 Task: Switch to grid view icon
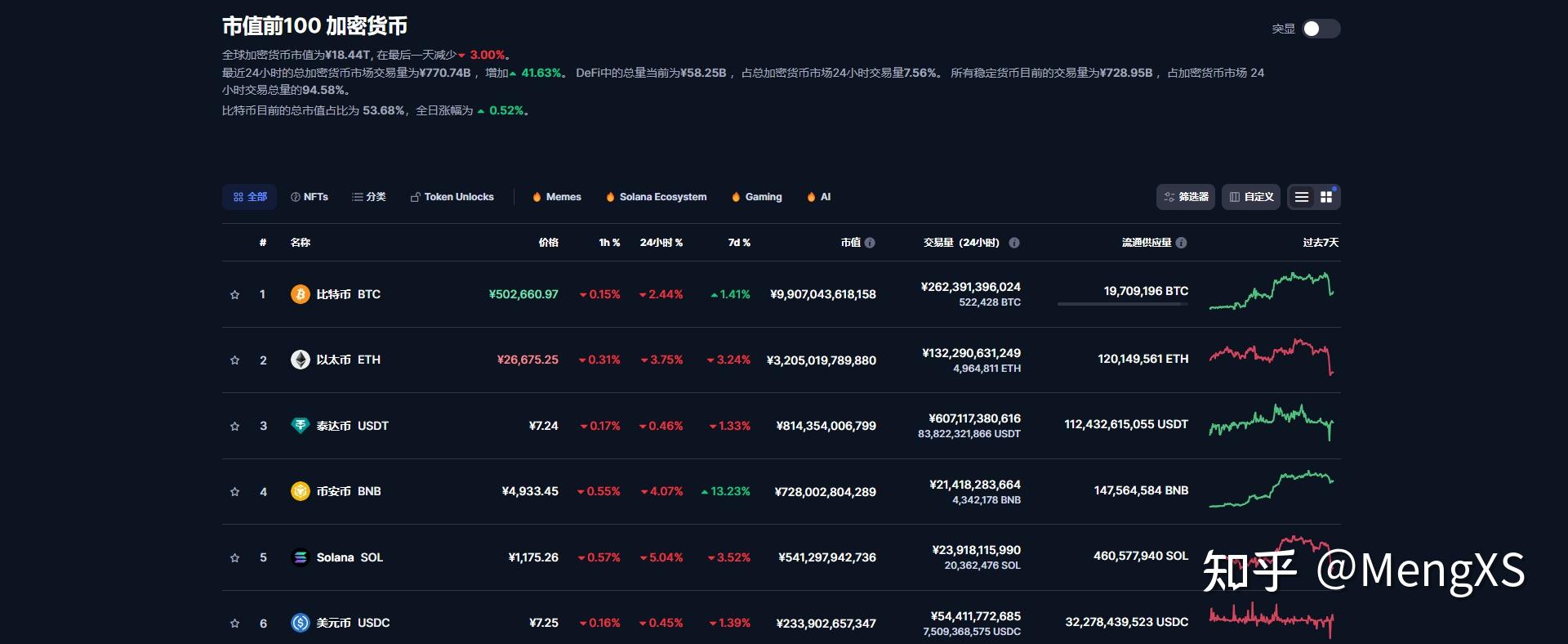[1326, 197]
